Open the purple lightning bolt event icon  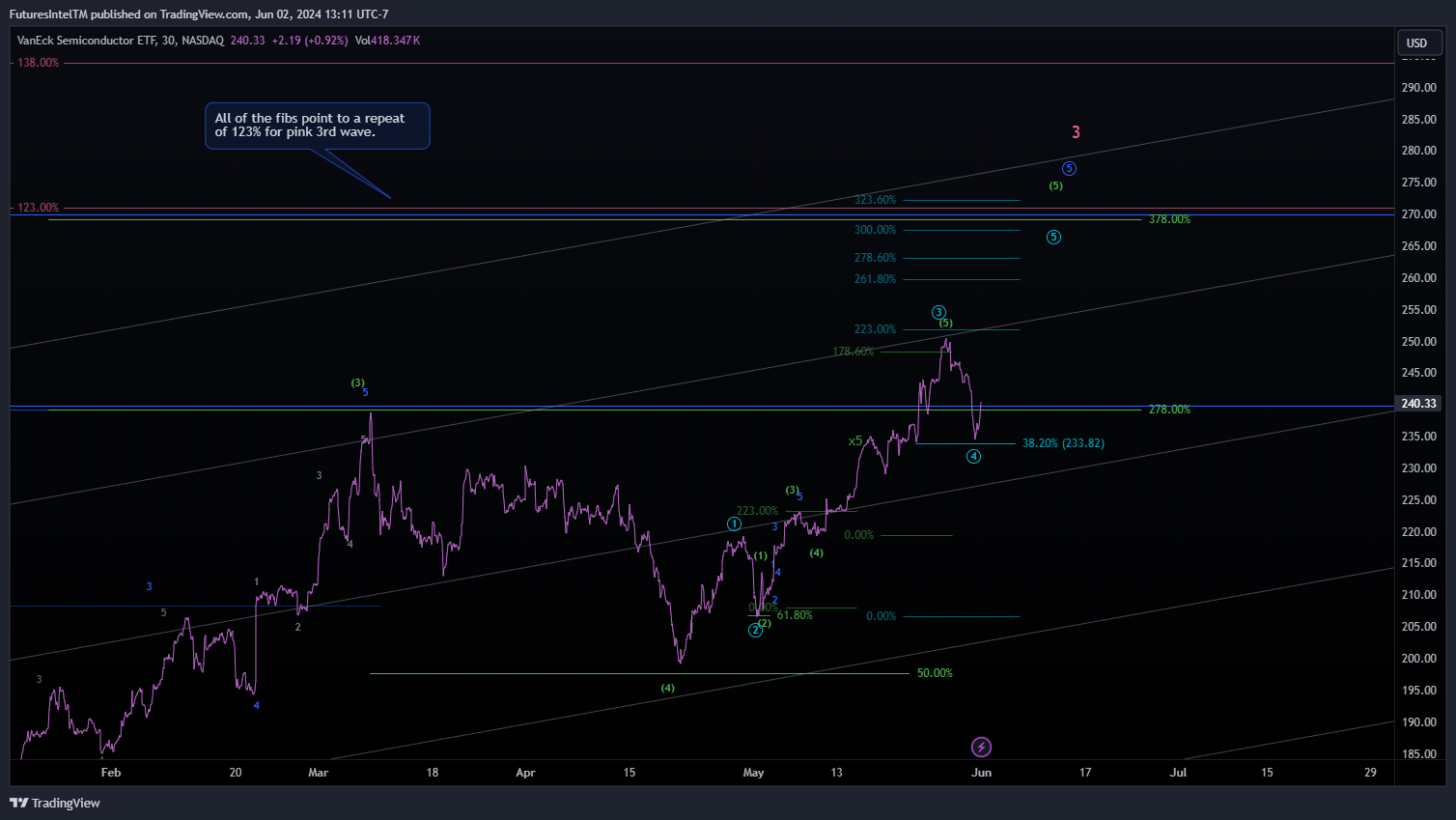coord(981,747)
